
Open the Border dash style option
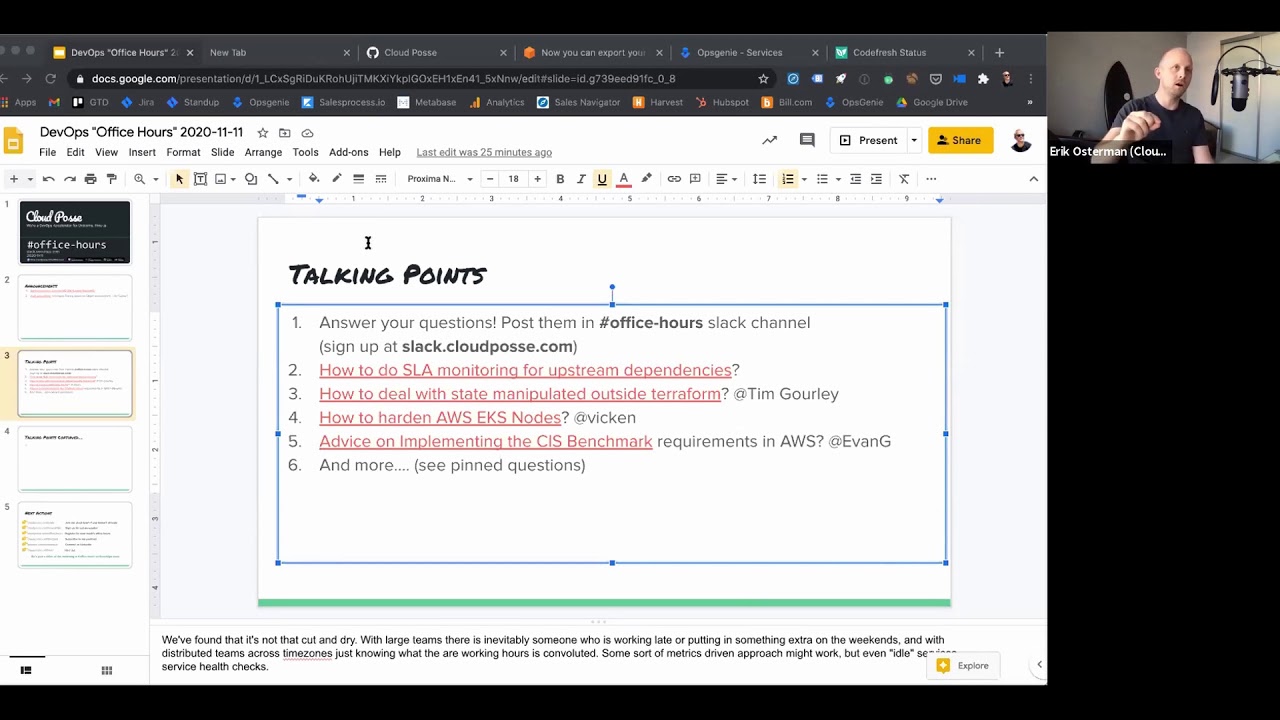pyautogui.click(x=381, y=179)
